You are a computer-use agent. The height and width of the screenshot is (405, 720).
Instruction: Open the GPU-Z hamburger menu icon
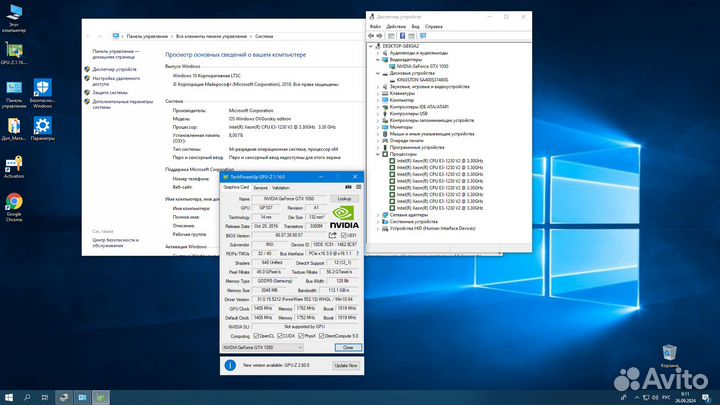tap(359, 187)
